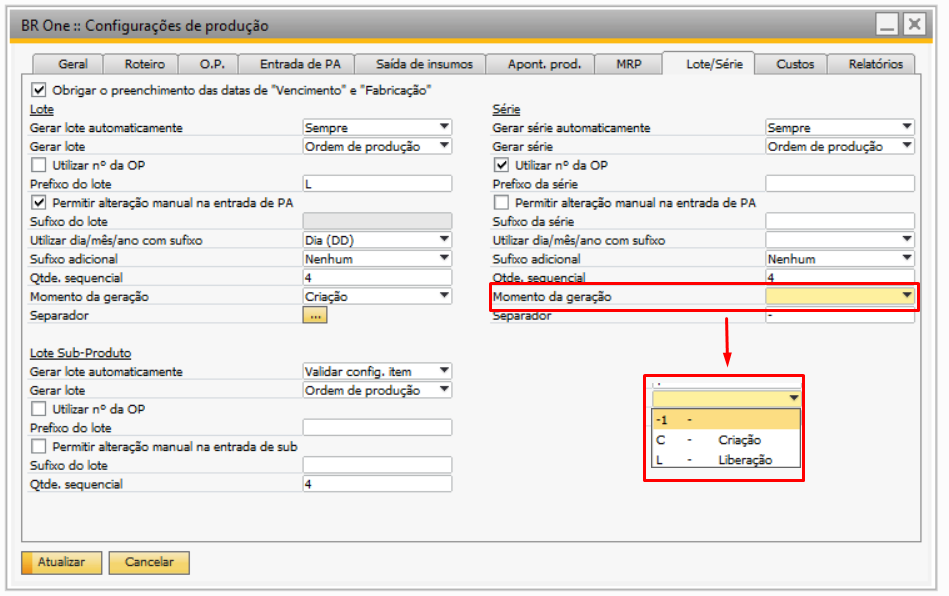The height and width of the screenshot is (596, 949).
Task: Open the MRP tab
Action: (629, 64)
